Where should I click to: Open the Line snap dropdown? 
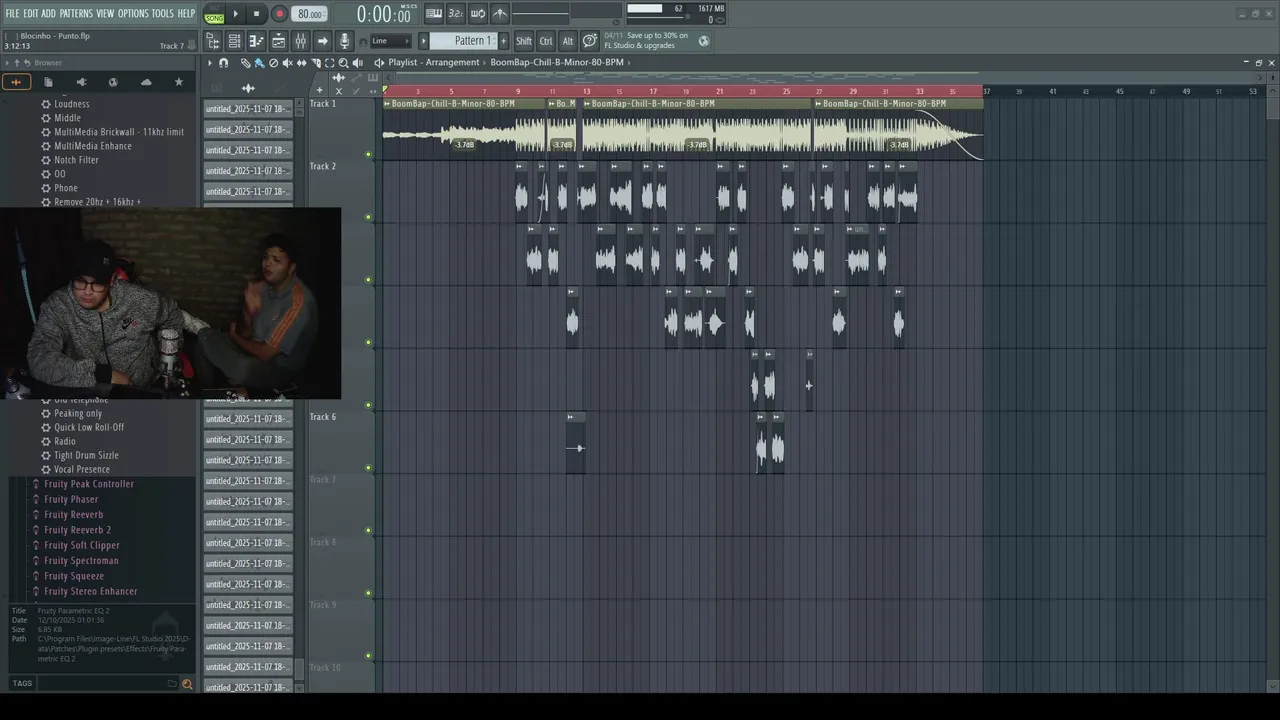[x=390, y=41]
